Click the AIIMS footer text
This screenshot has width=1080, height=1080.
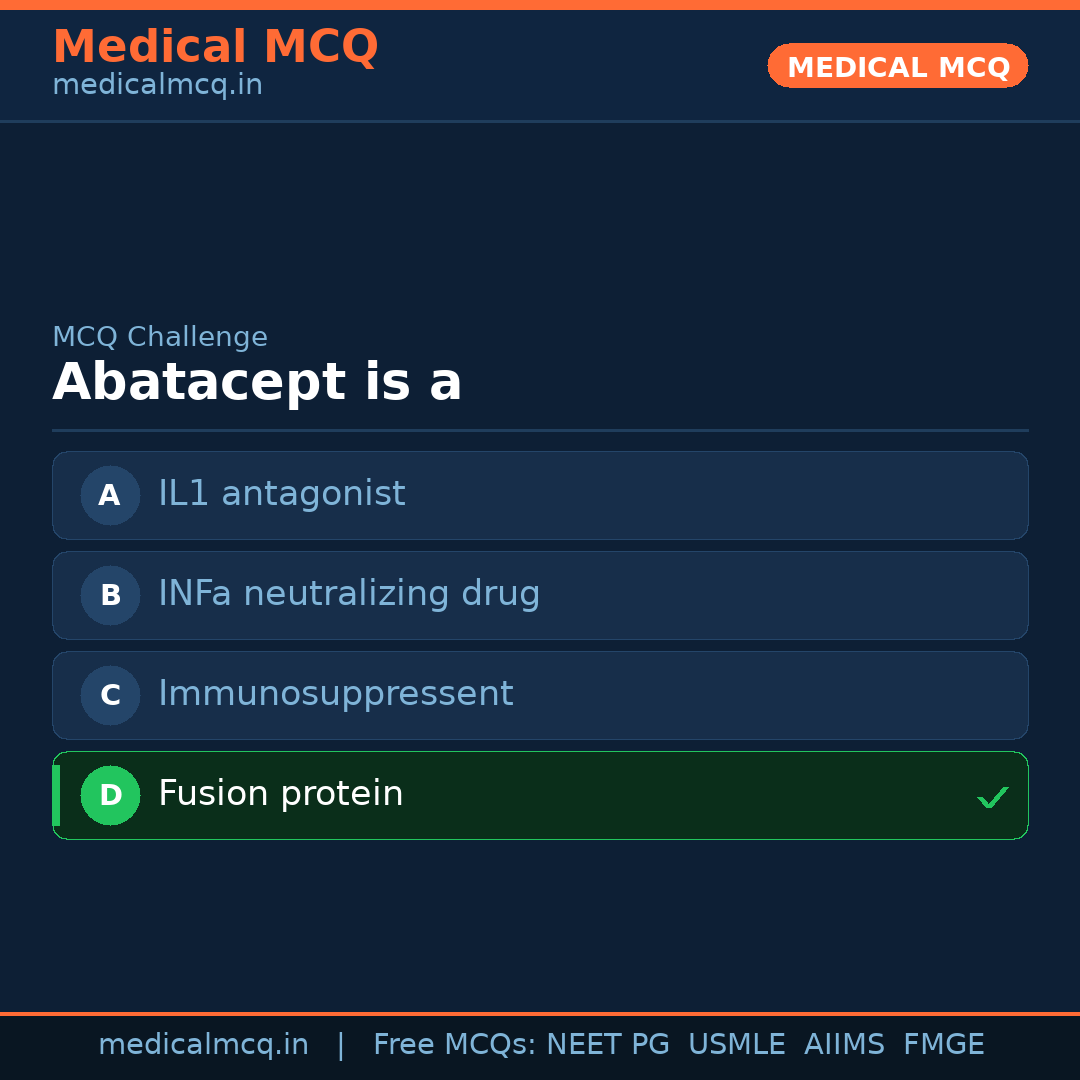tap(845, 1044)
